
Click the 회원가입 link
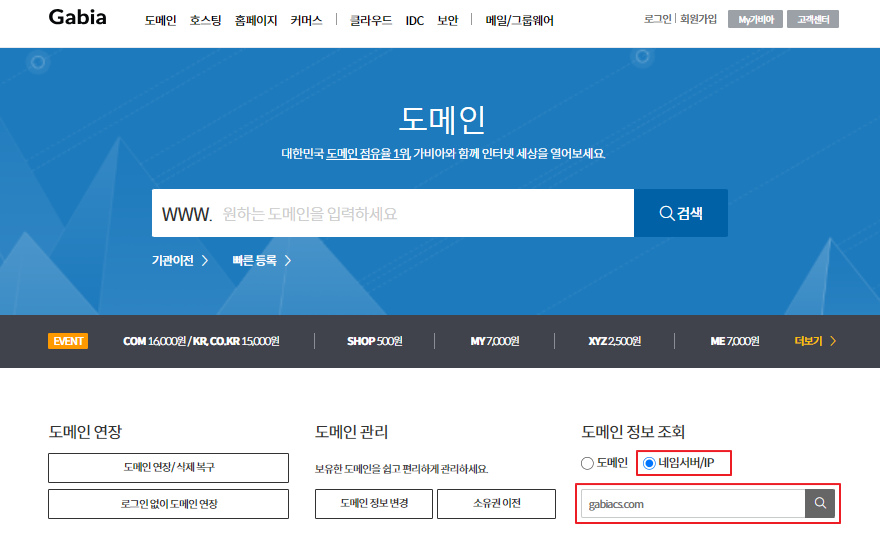698,19
